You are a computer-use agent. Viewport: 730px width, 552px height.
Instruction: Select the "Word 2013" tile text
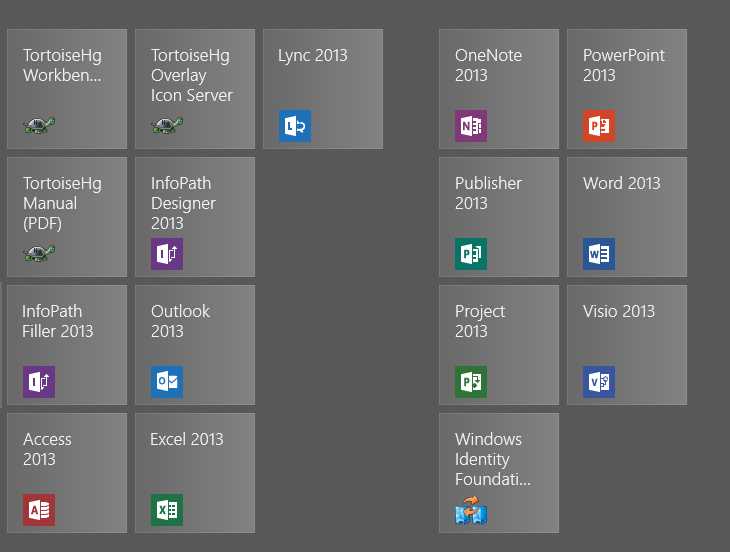click(622, 183)
